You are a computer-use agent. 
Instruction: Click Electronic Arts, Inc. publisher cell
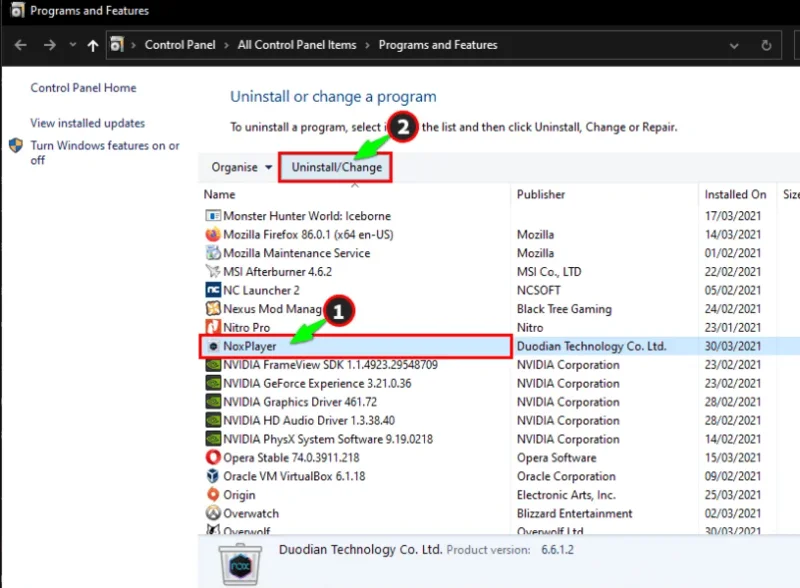coord(566,495)
